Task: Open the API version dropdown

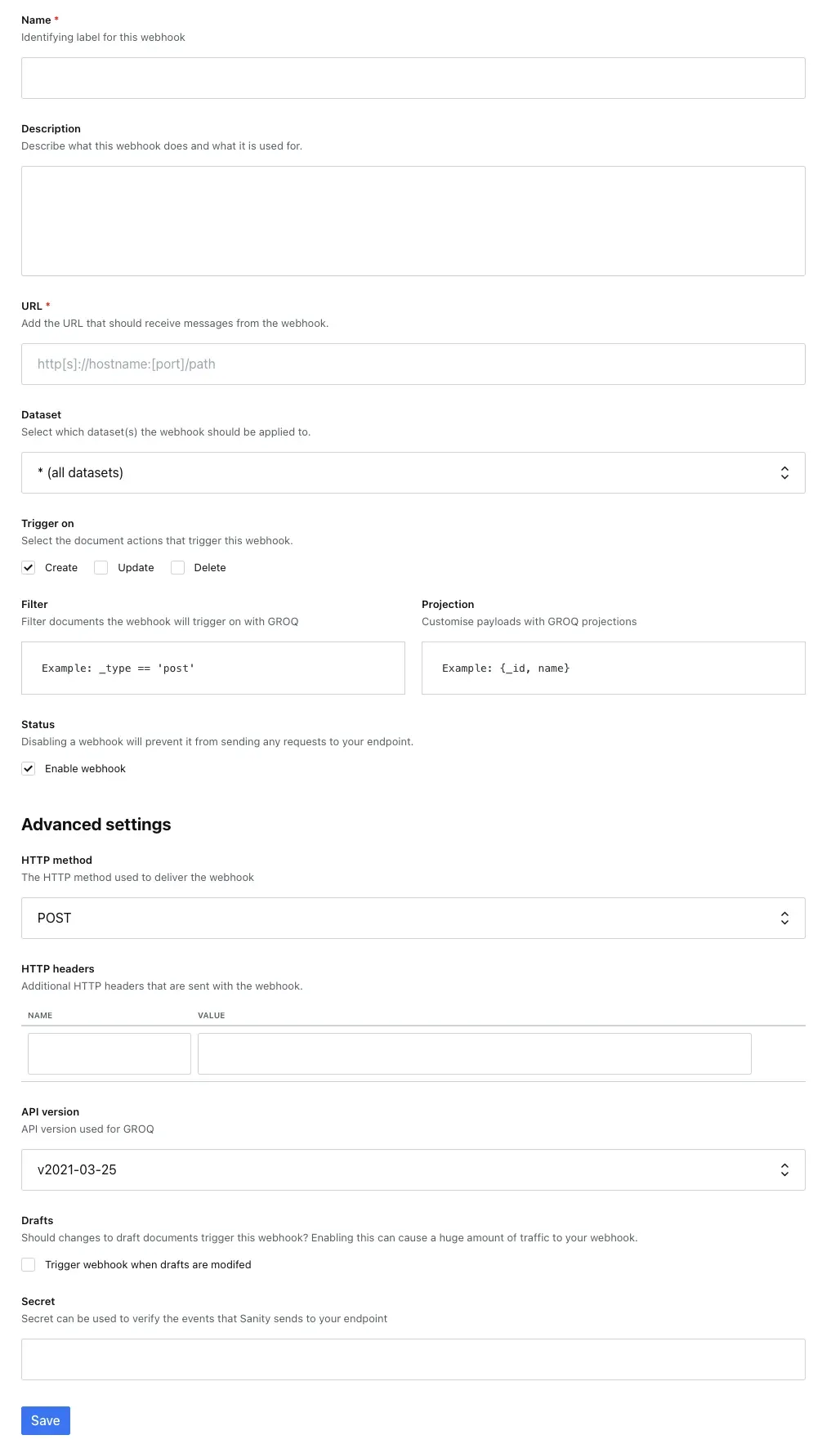Action: (413, 1169)
